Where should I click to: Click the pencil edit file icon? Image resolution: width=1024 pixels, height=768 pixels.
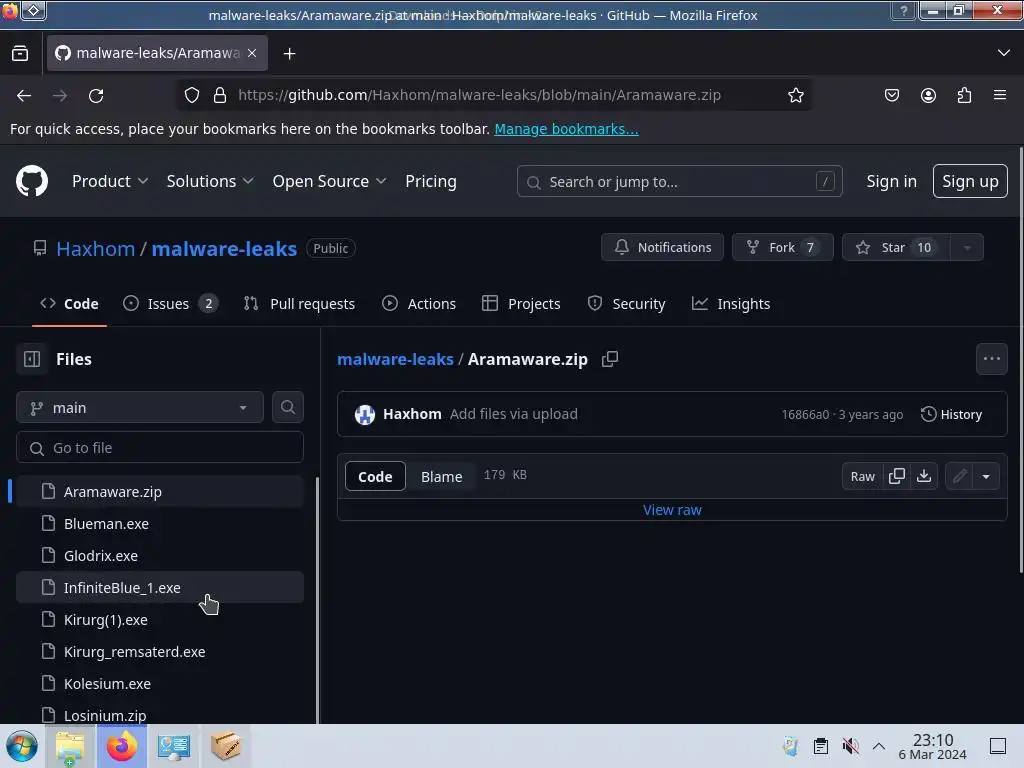[x=959, y=476]
